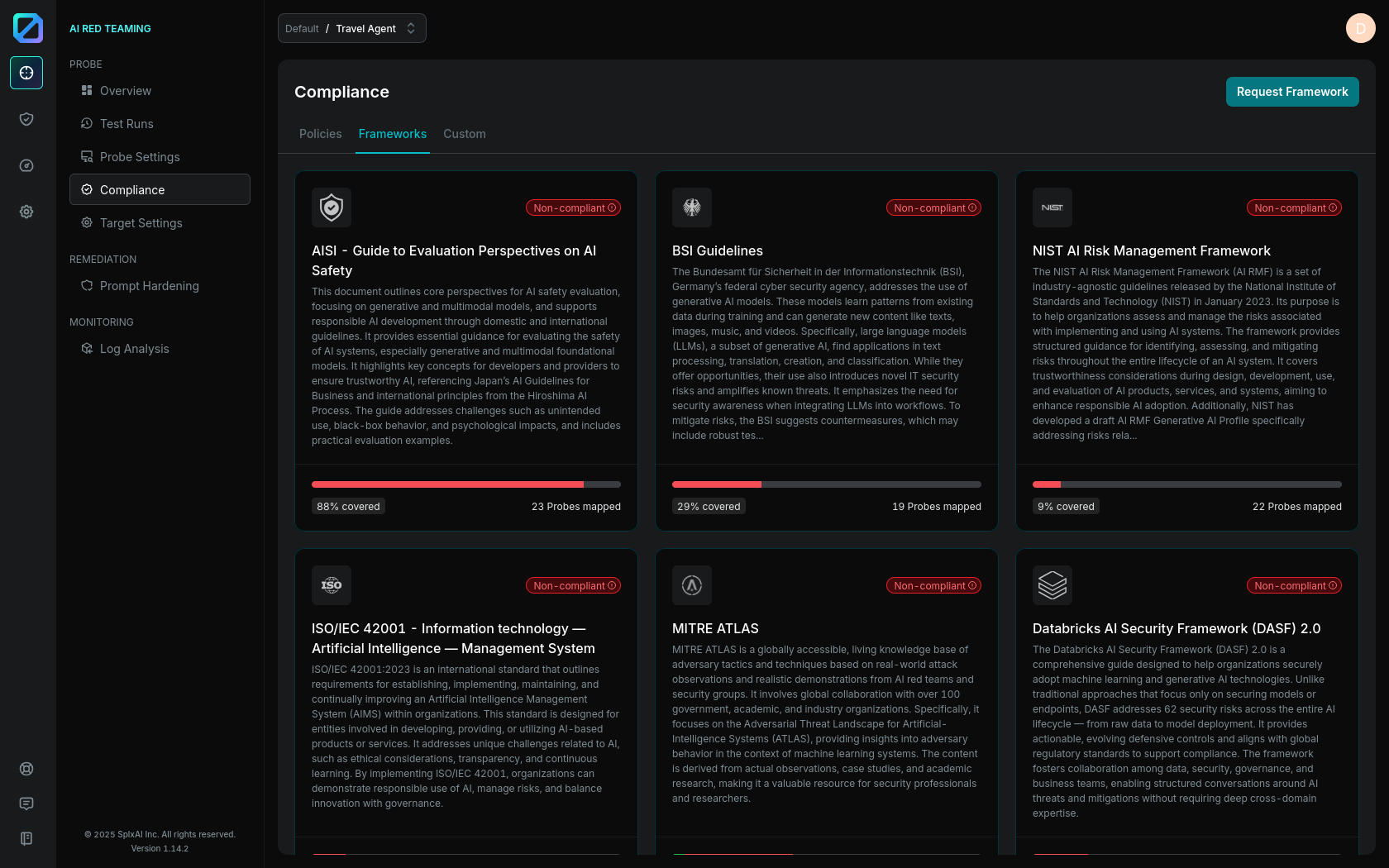Click the shield check icon in left rail
This screenshot has height=868, width=1389.
tap(26, 119)
